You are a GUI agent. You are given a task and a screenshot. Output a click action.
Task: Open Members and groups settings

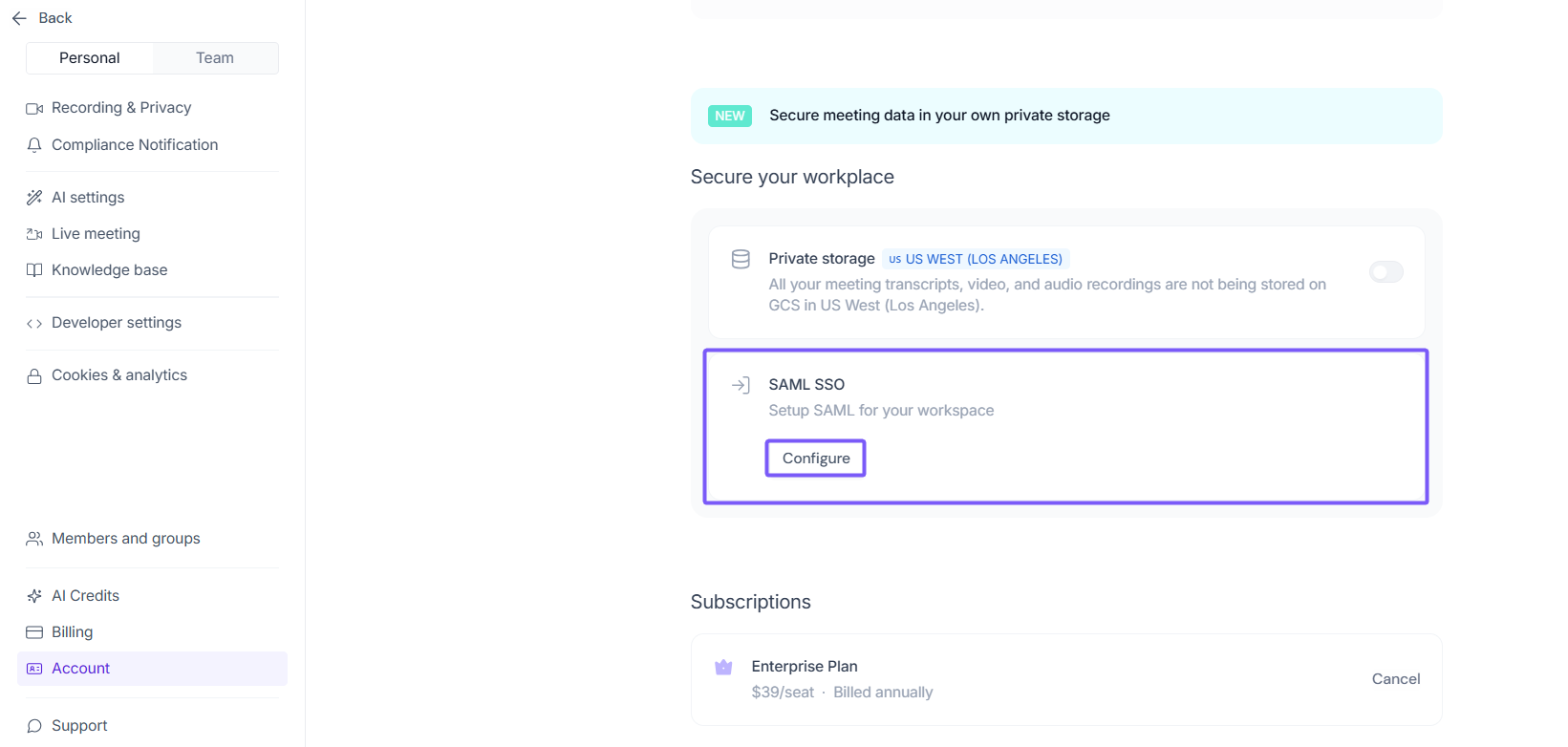click(126, 539)
